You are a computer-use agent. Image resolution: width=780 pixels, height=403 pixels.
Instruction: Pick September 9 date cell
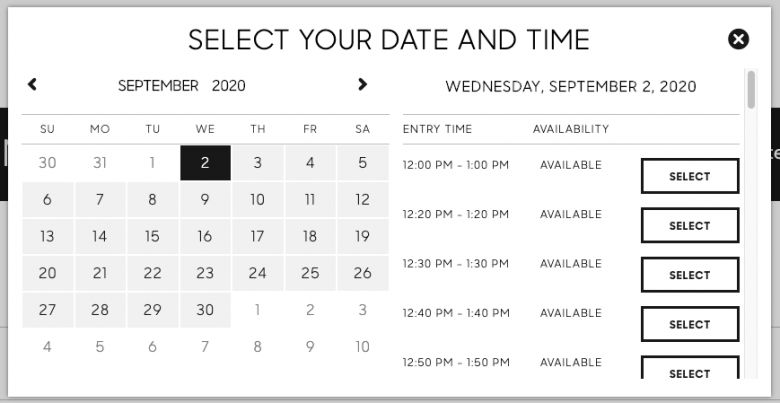(205, 200)
